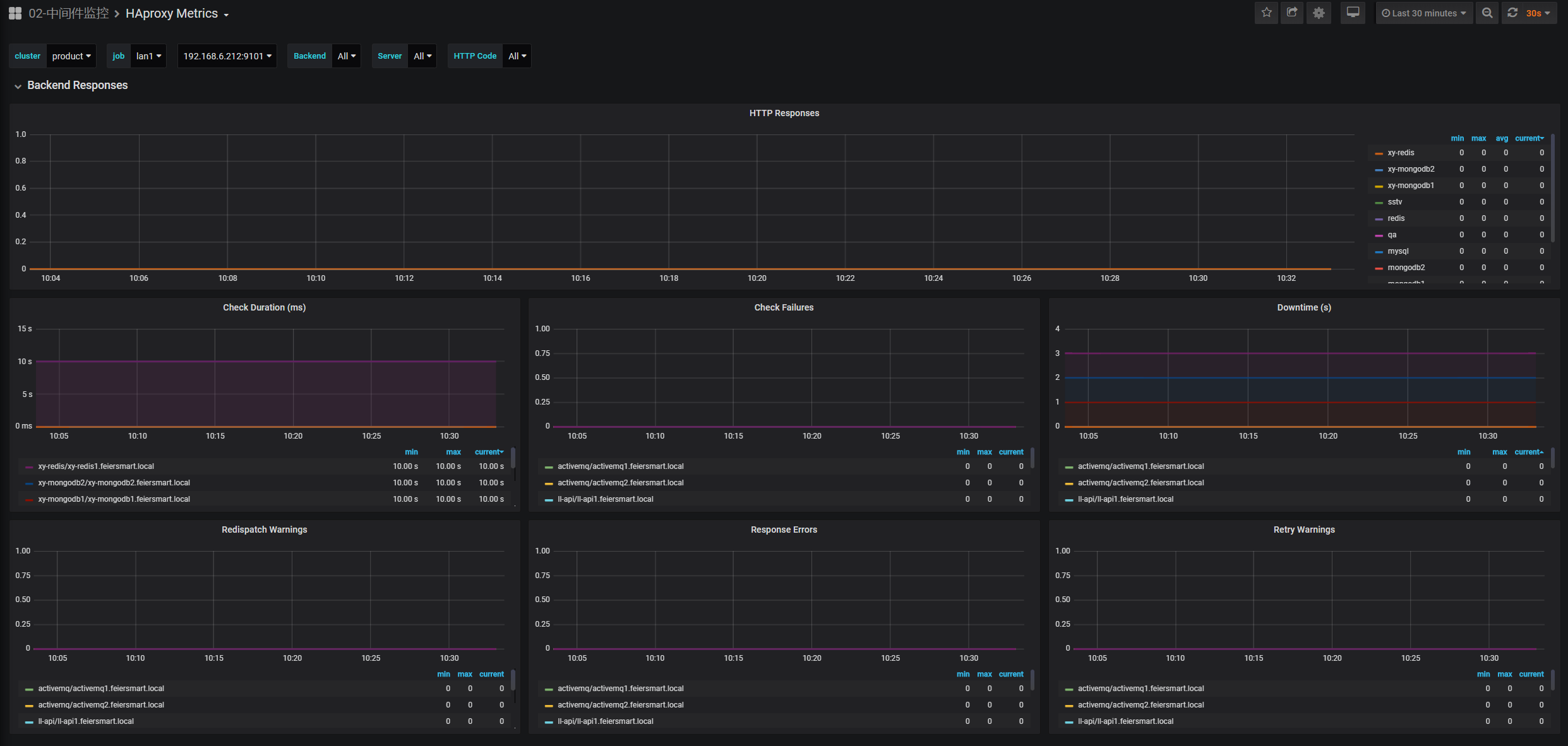Hide activemq/activemq1.feiersmart.local series in Check Failures
The height and width of the screenshot is (746, 1568).
coord(620,466)
